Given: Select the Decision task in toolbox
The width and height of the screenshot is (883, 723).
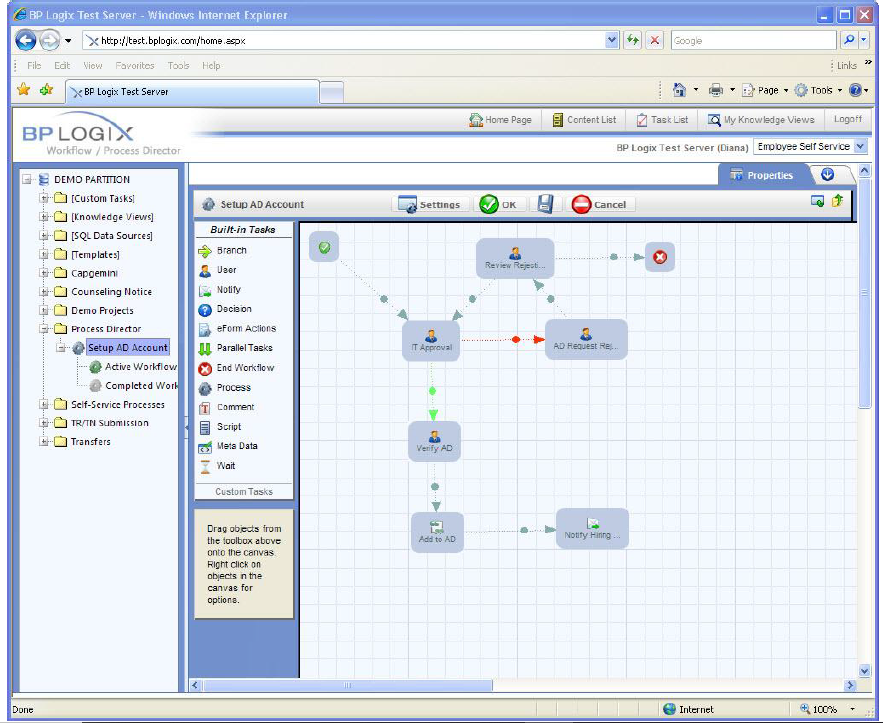Looking at the screenshot, I should 225,309.
